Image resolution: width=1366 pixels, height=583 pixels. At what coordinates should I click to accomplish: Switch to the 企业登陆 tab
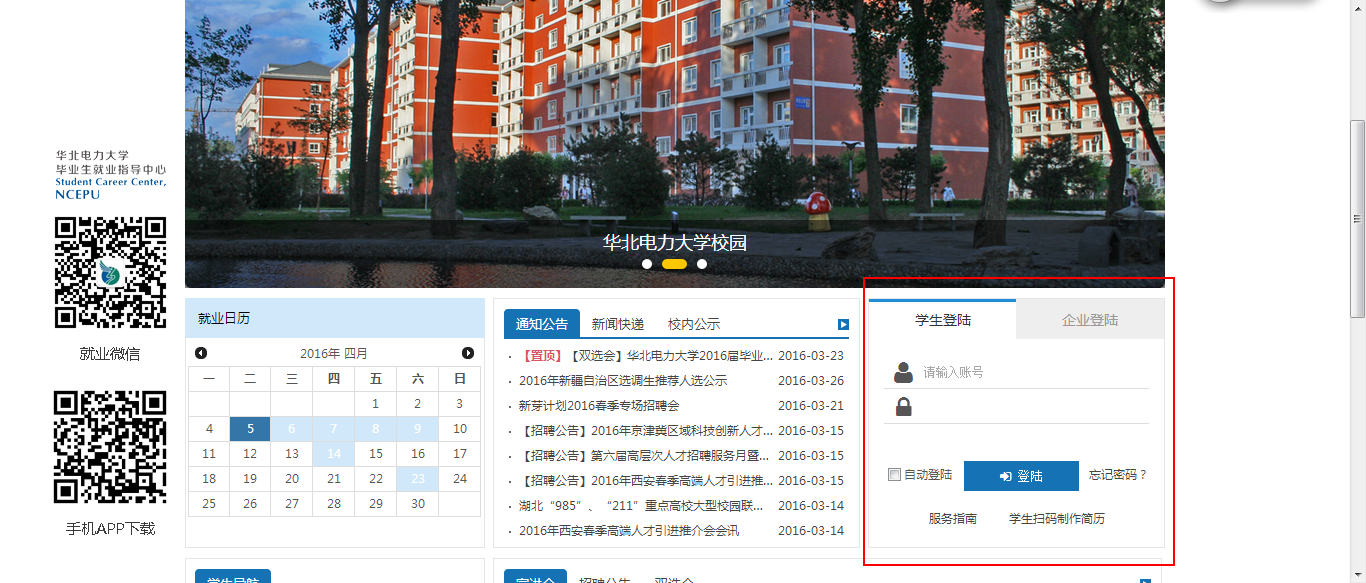(x=1090, y=320)
